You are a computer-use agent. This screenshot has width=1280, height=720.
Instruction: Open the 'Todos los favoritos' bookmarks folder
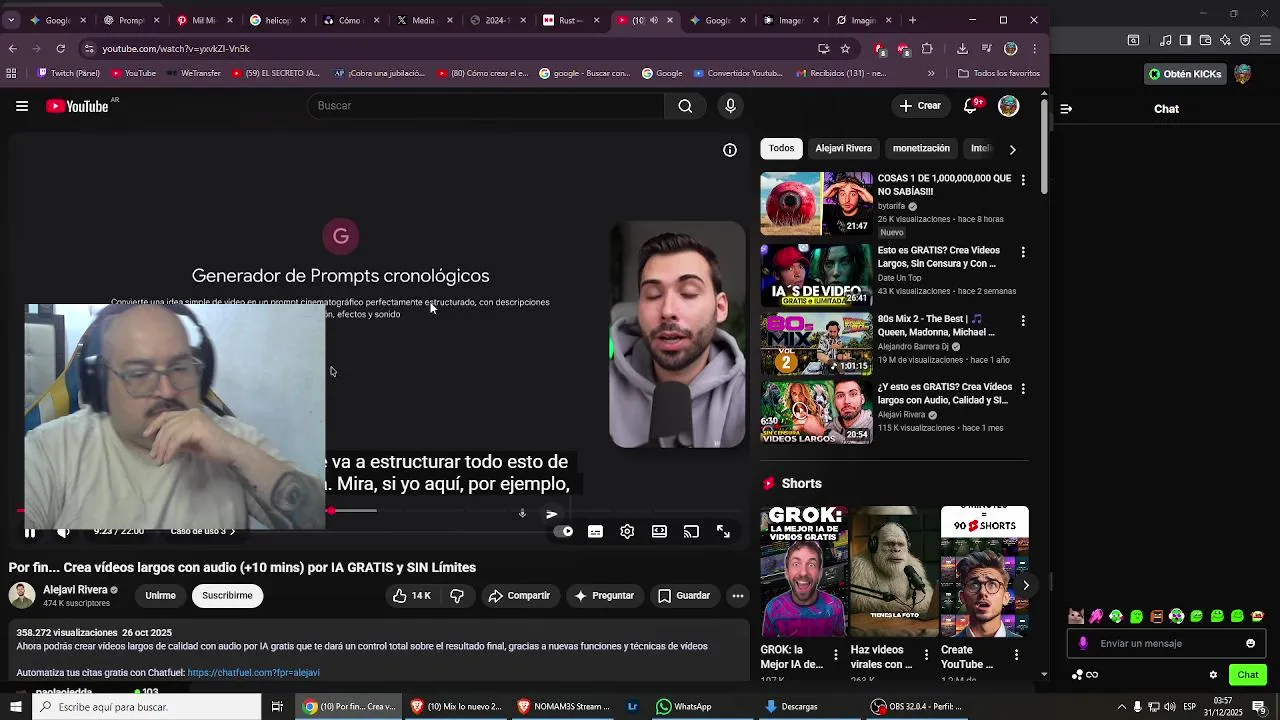[998, 73]
